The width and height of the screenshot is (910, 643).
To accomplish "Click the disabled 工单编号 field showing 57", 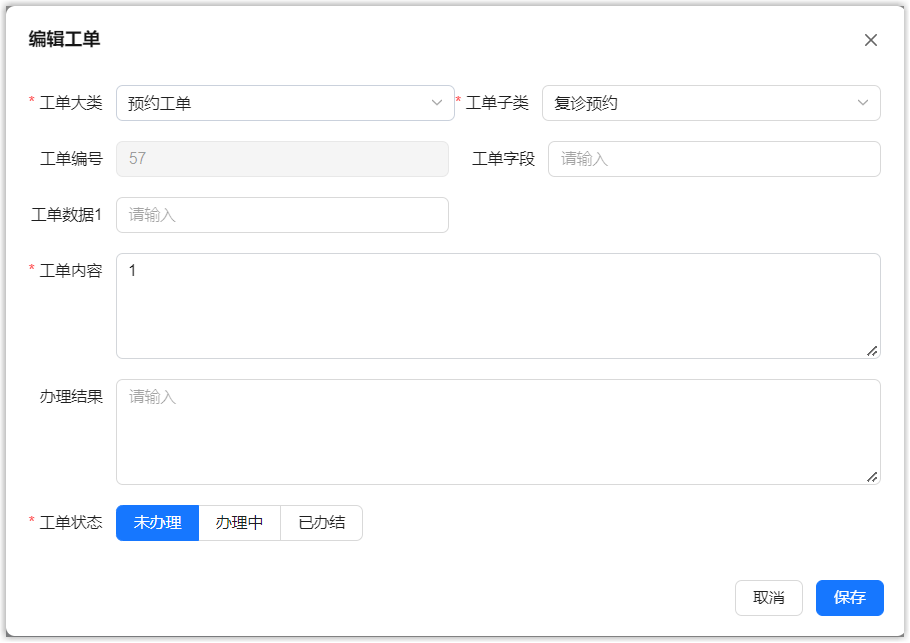I will [282, 159].
